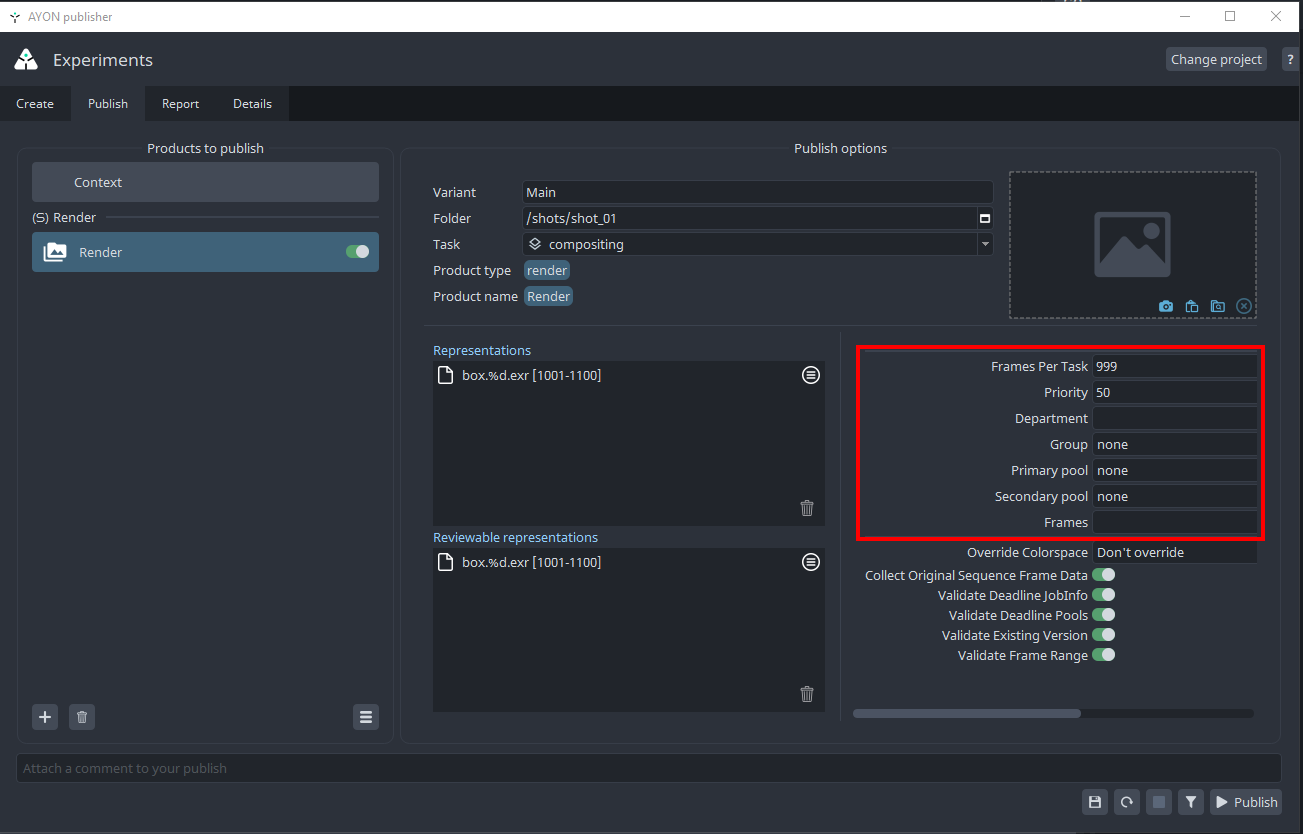This screenshot has height=834, width=1303.
Task: Click the Change project button
Action: 1216,59
